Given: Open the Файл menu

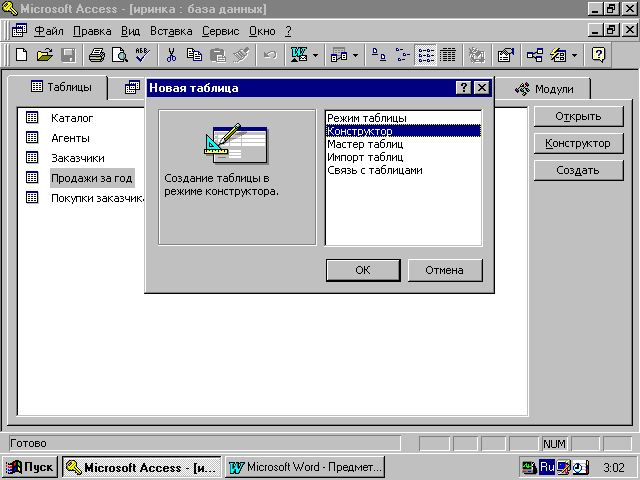Looking at the screenshot, I should pyautogui.click(x=49, y=31).
